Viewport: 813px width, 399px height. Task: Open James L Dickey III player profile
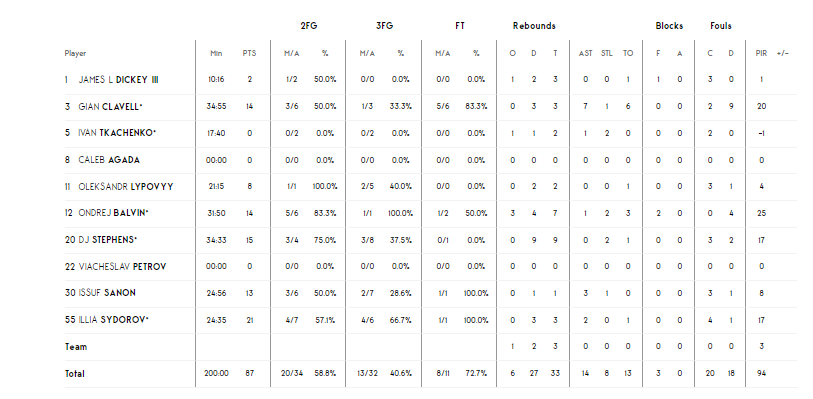coord(118,80)
